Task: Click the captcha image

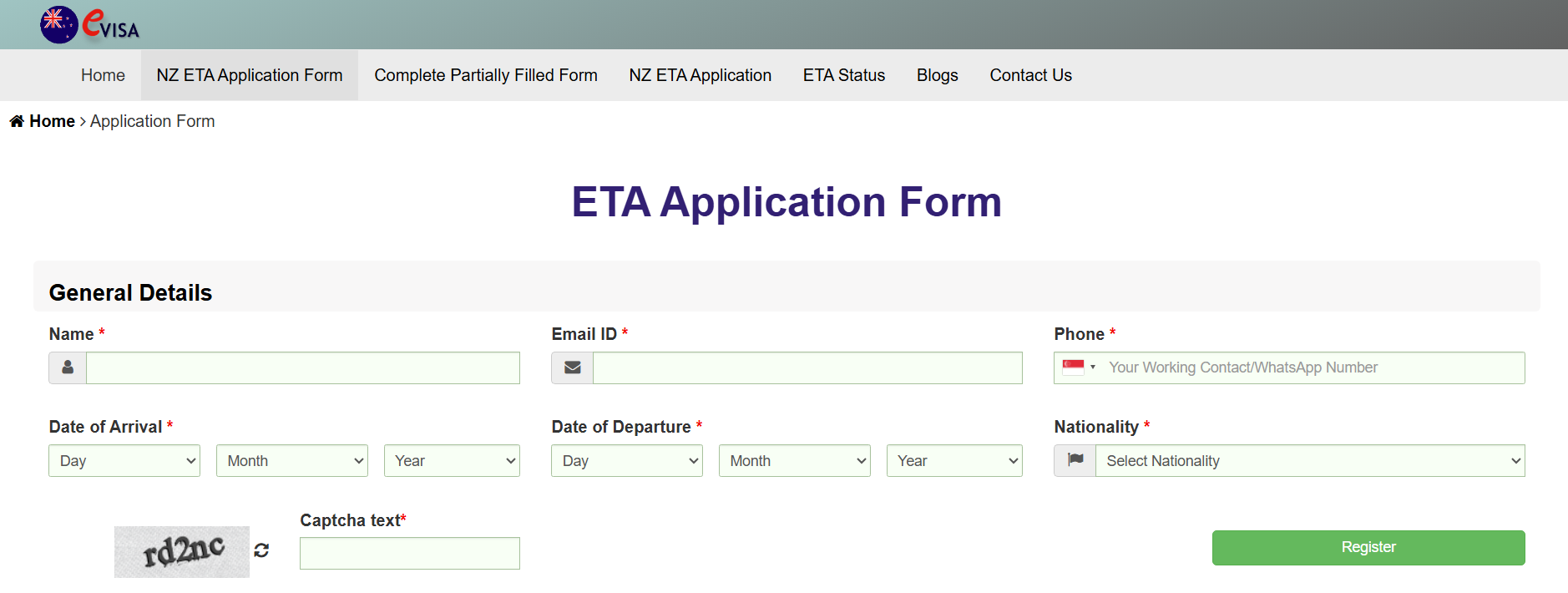Action: pyautogui.click(x=182, y=551)
